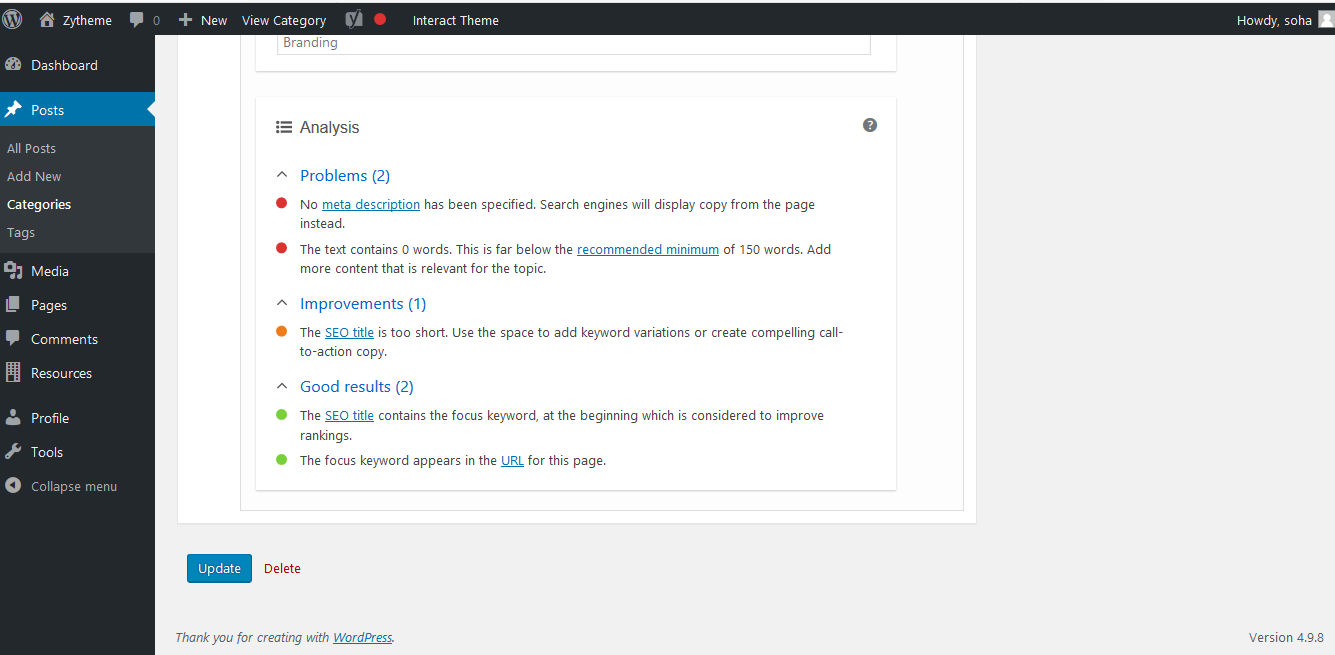
Task: Click "The focus keyword appears in the" text
Action: pyautogui.click(x=398, y=460)
